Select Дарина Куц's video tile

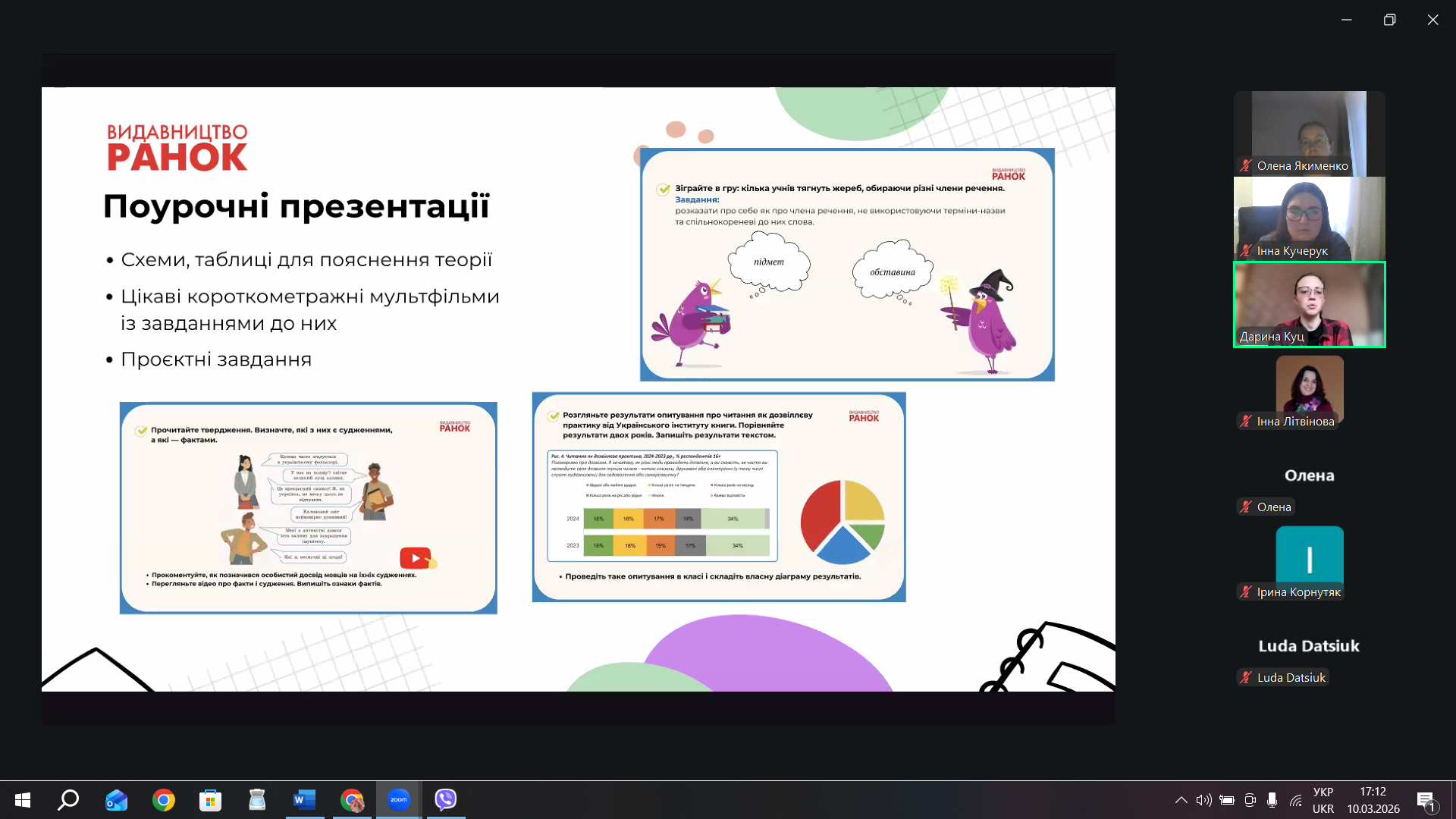(x=1310, y=304)
